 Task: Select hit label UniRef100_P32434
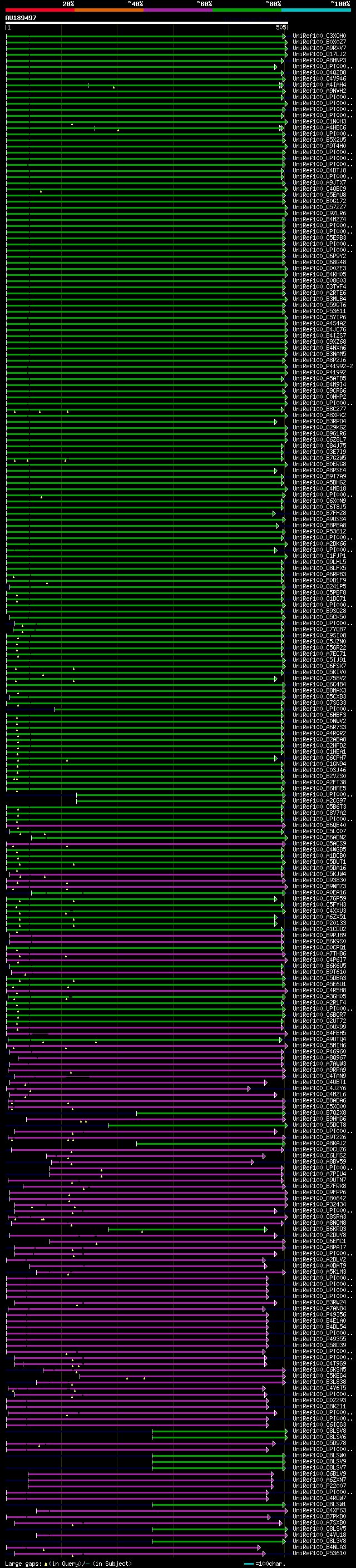click(x=319, y=1204)
